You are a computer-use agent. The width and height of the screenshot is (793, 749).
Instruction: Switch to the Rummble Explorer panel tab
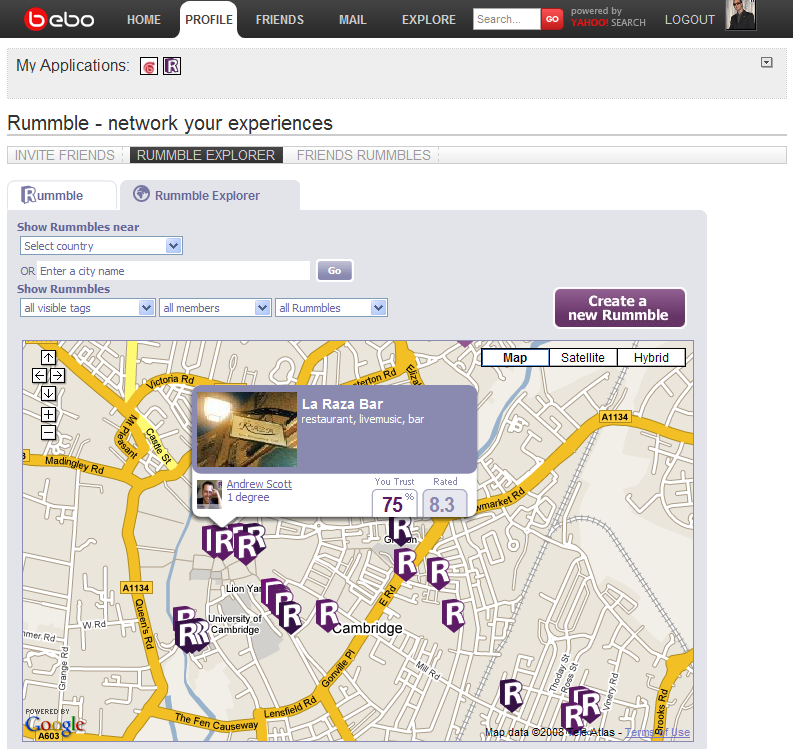(x=210, y=195)
